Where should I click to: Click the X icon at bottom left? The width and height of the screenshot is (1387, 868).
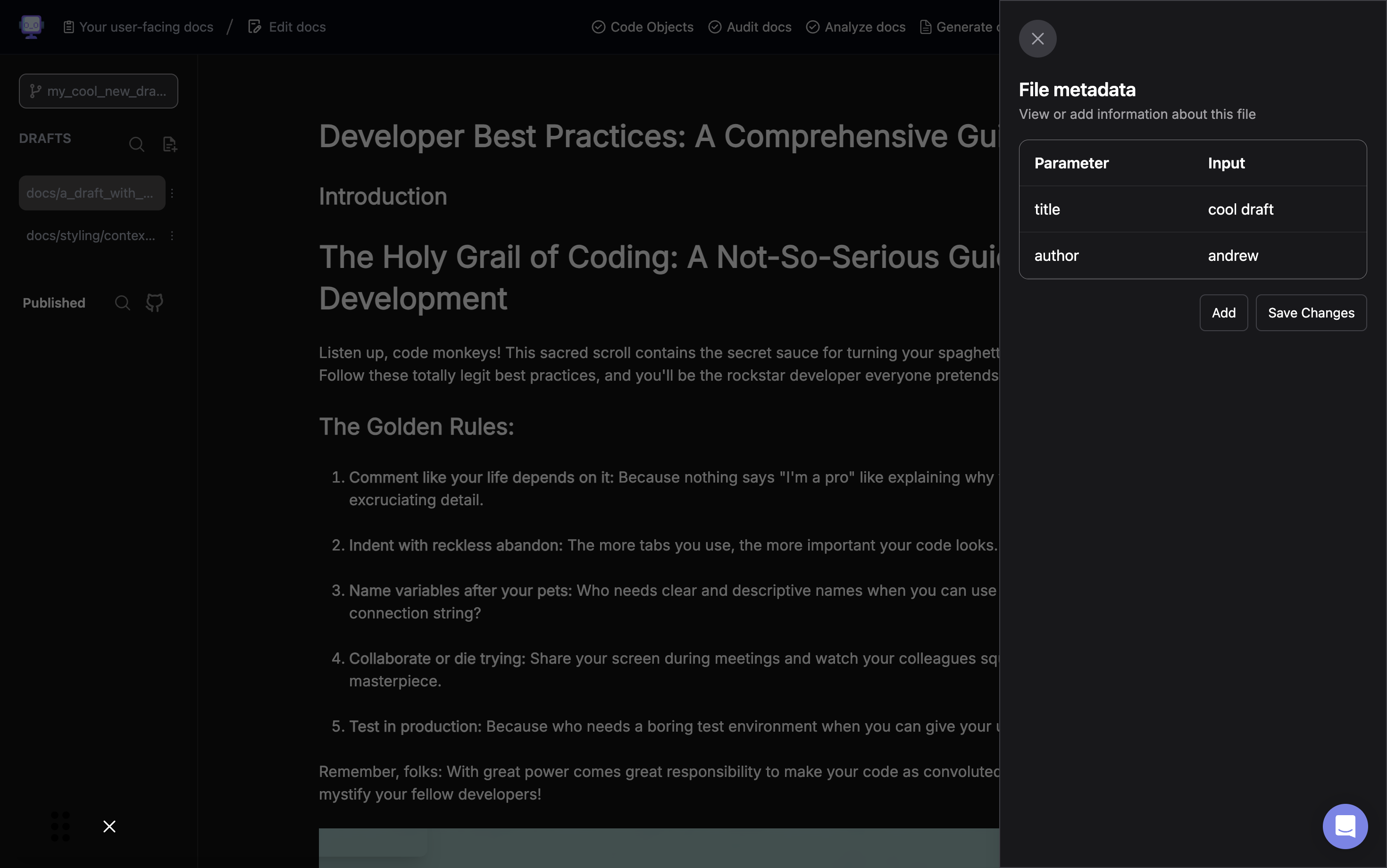109,826
